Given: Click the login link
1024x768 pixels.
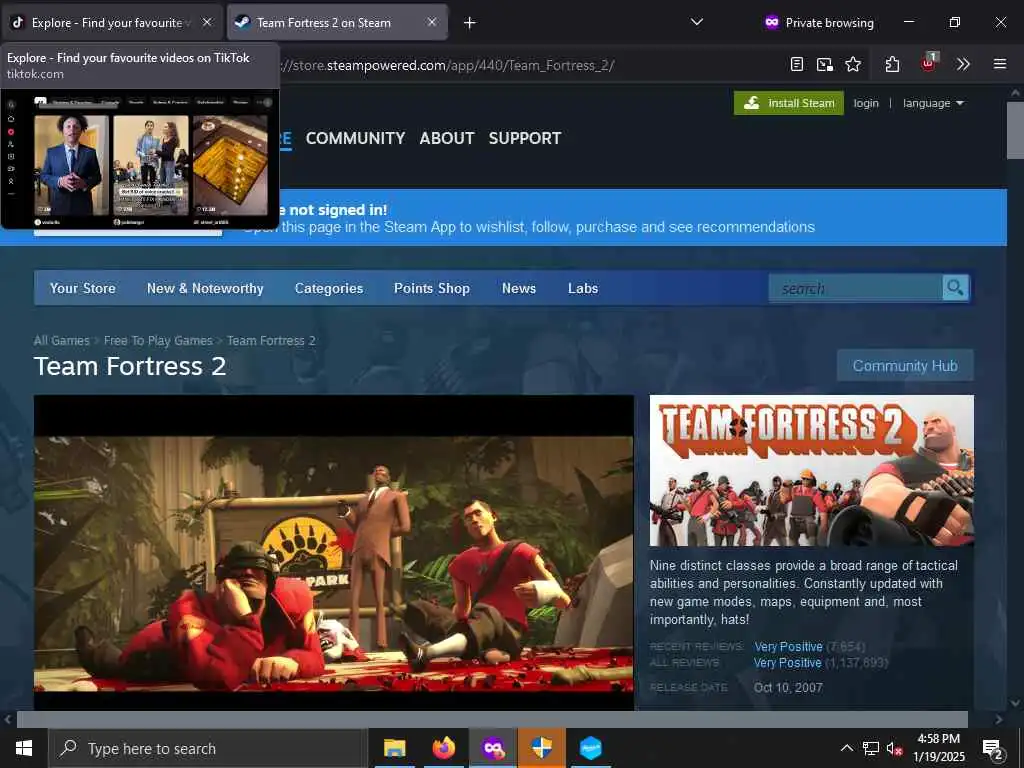Looking at the screenshot, I should click(866, 103).
